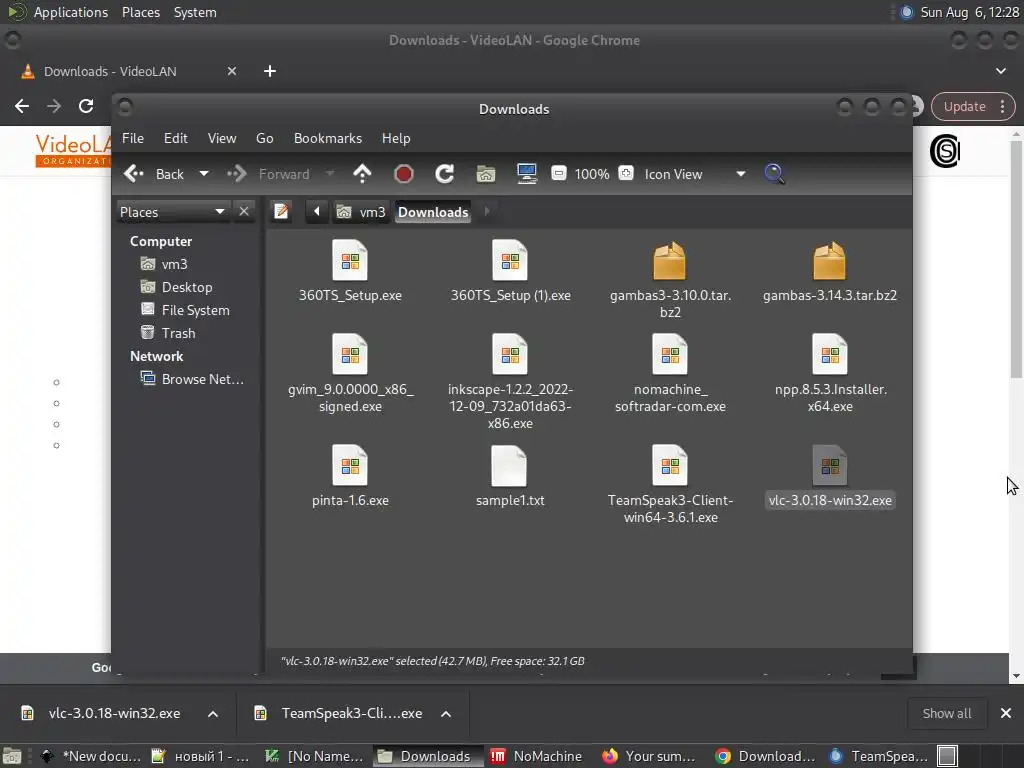Close the Chrome downloads bar
1024x768 pixels.
pos(1006,713)
